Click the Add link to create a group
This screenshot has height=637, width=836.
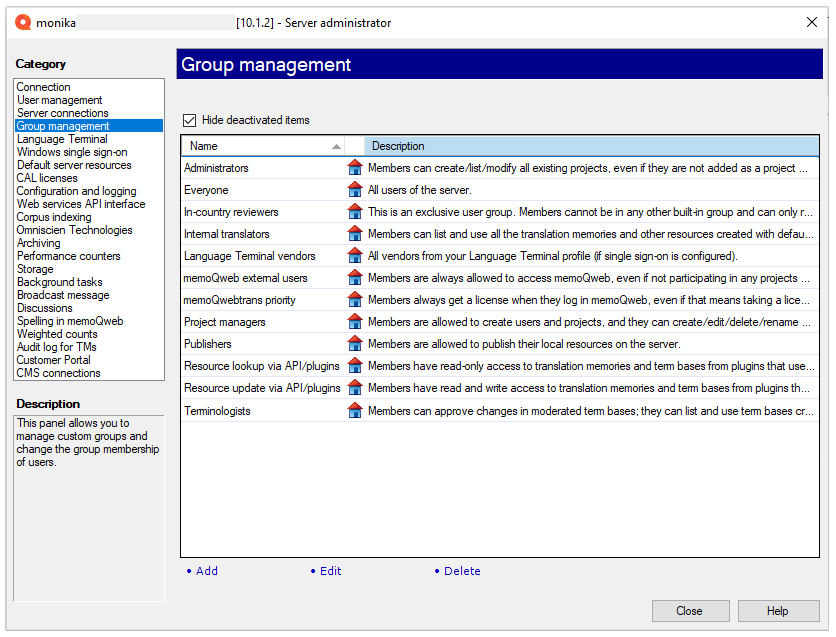[x=206, y=570]
